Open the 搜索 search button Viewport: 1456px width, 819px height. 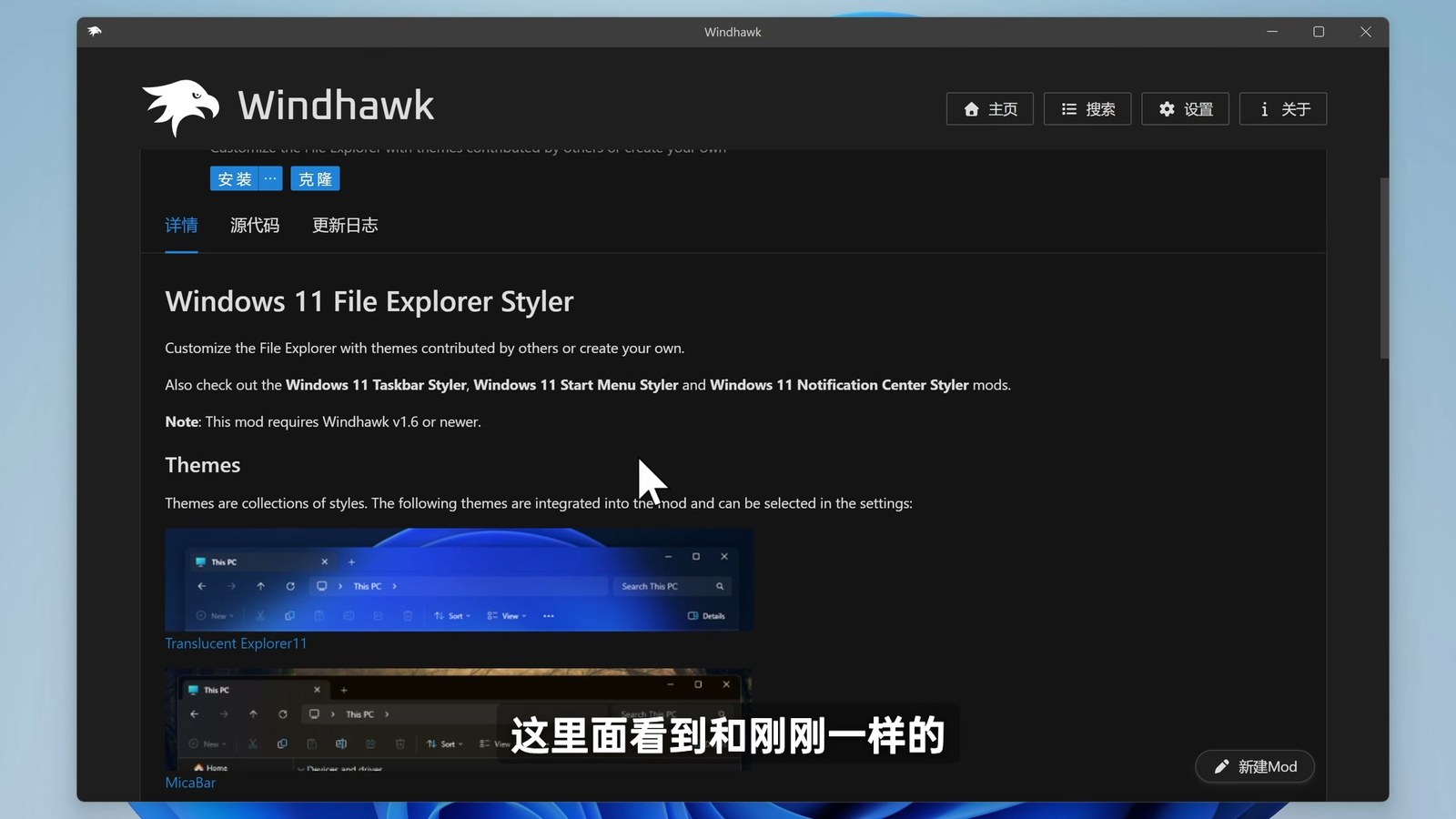(x=1087, y=109)
